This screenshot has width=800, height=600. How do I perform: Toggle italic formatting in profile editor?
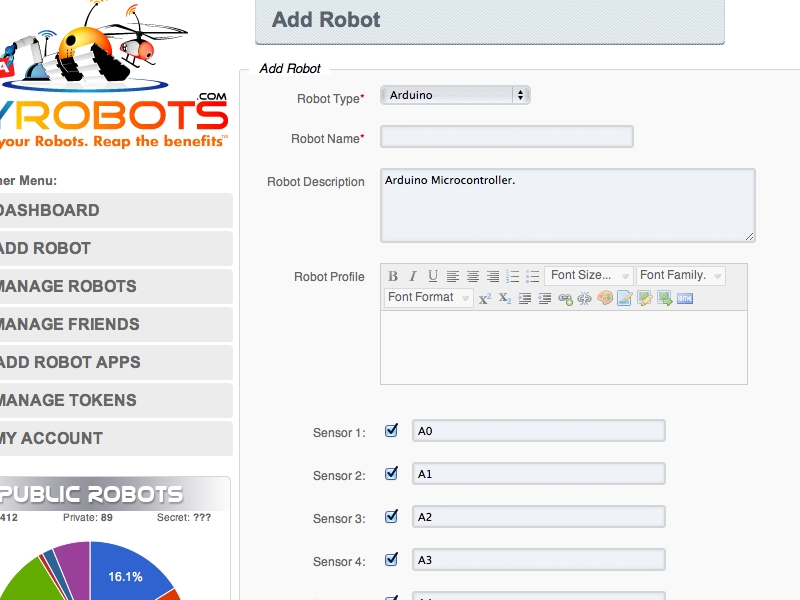[413, 276]
